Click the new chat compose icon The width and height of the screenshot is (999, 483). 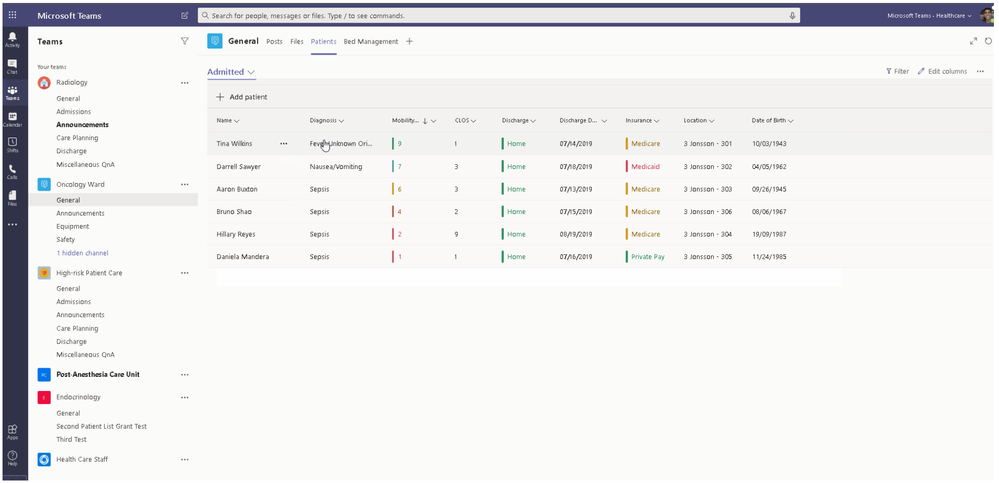click(185, 15)
